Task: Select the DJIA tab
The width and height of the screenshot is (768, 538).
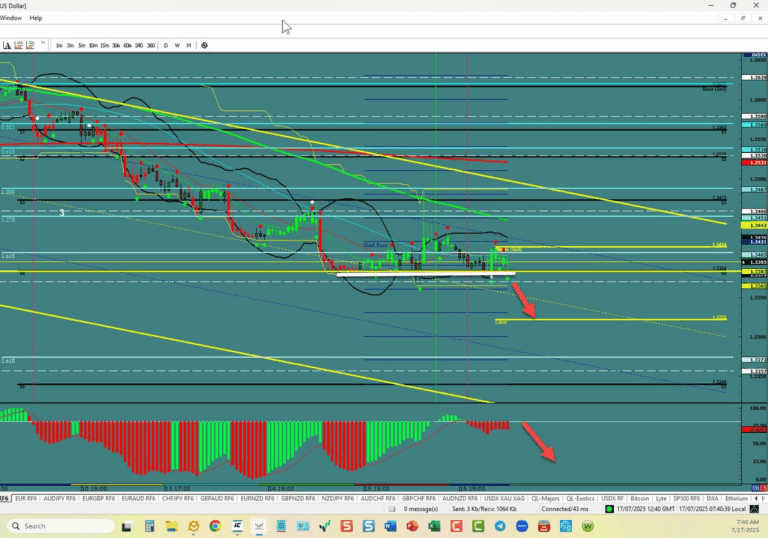Action: 712,498
